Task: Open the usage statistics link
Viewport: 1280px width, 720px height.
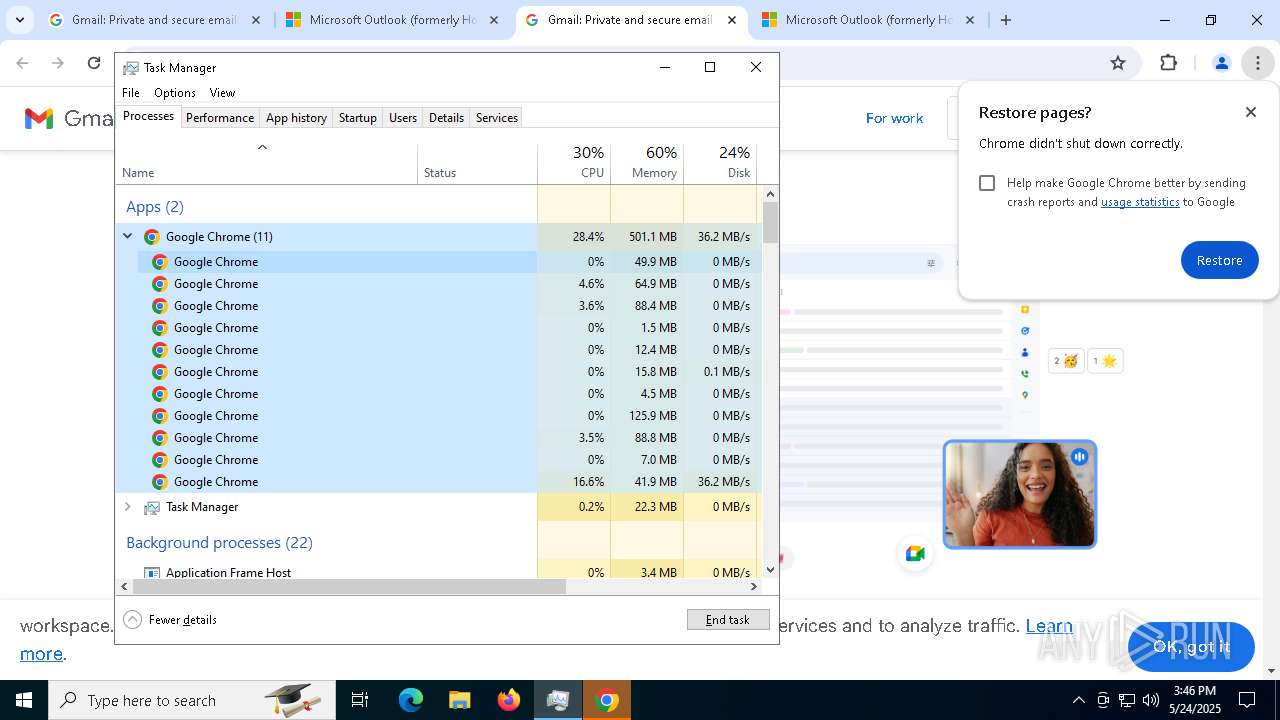Action: [1140, 202]
